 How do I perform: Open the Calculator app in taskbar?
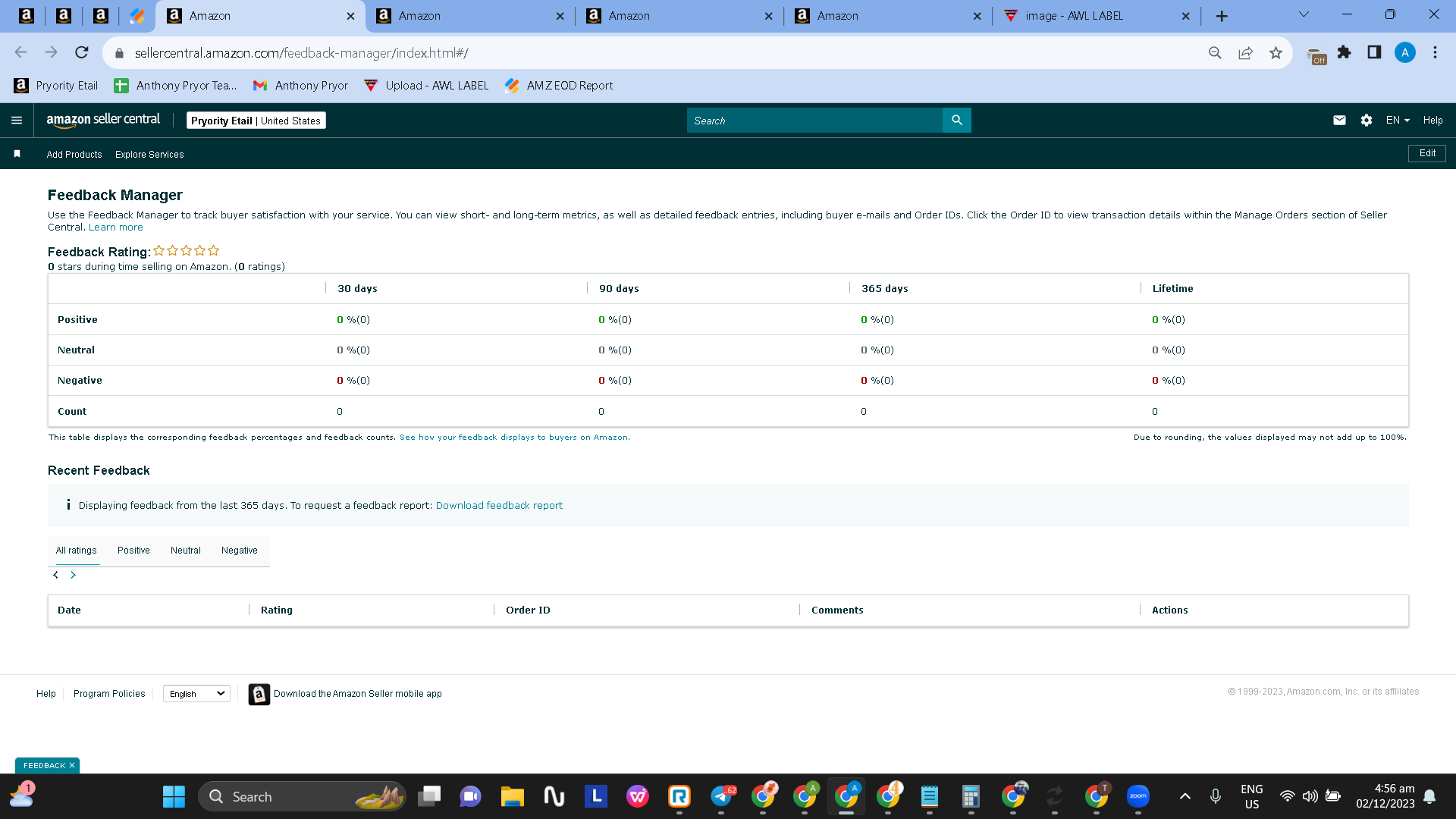[971, 796]
